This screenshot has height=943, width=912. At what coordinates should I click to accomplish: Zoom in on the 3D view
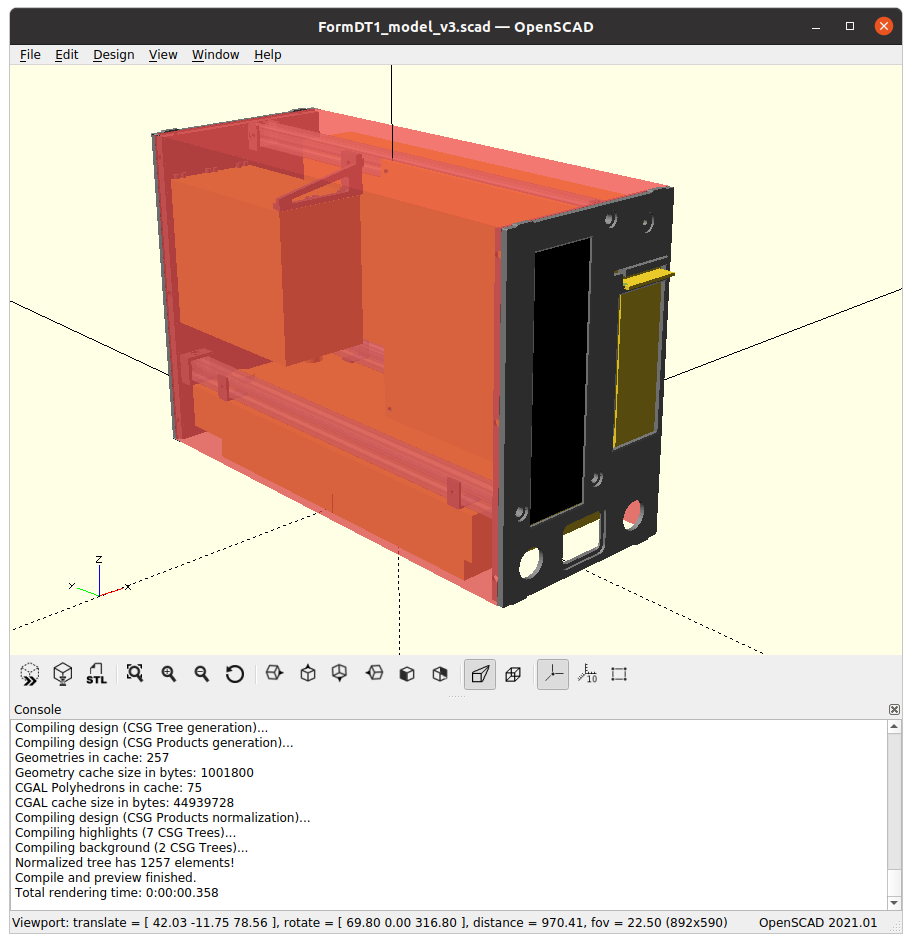[169, 674]
